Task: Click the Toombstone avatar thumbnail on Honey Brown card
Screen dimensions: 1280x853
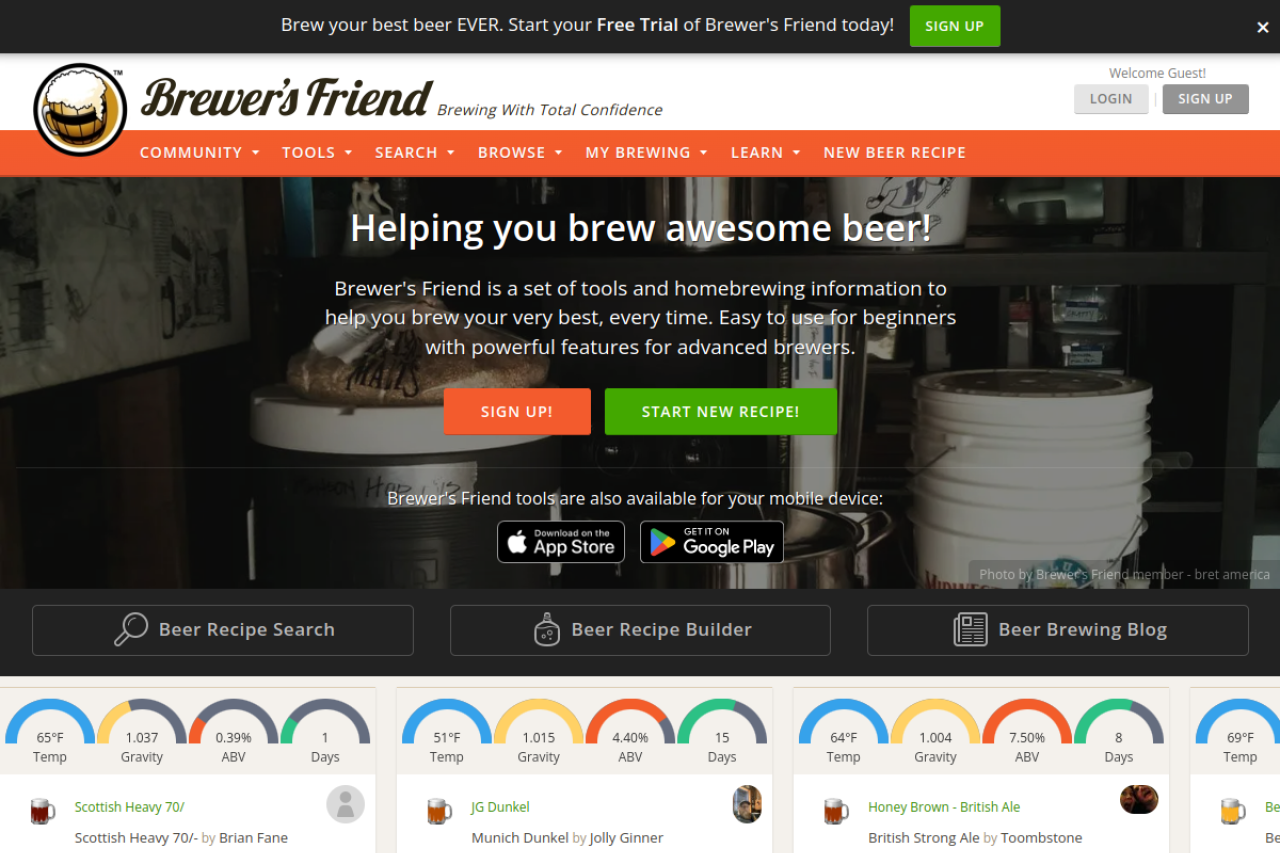Action: (x=1139, y=799)
